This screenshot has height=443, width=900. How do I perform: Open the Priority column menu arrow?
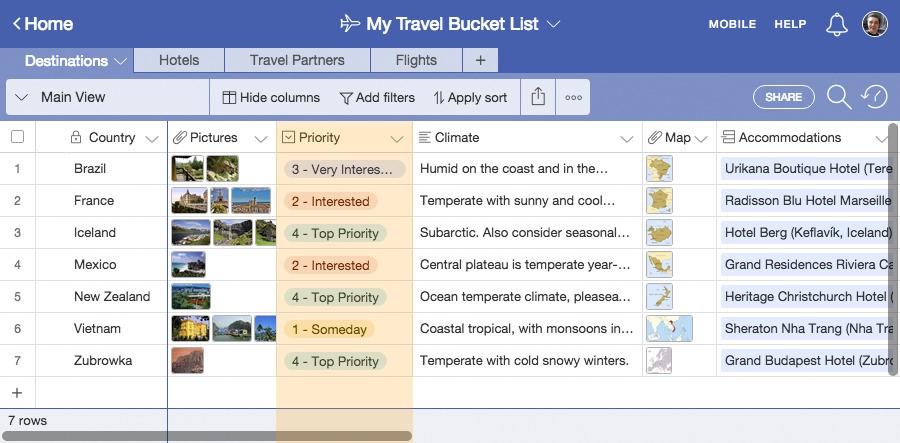397,138
